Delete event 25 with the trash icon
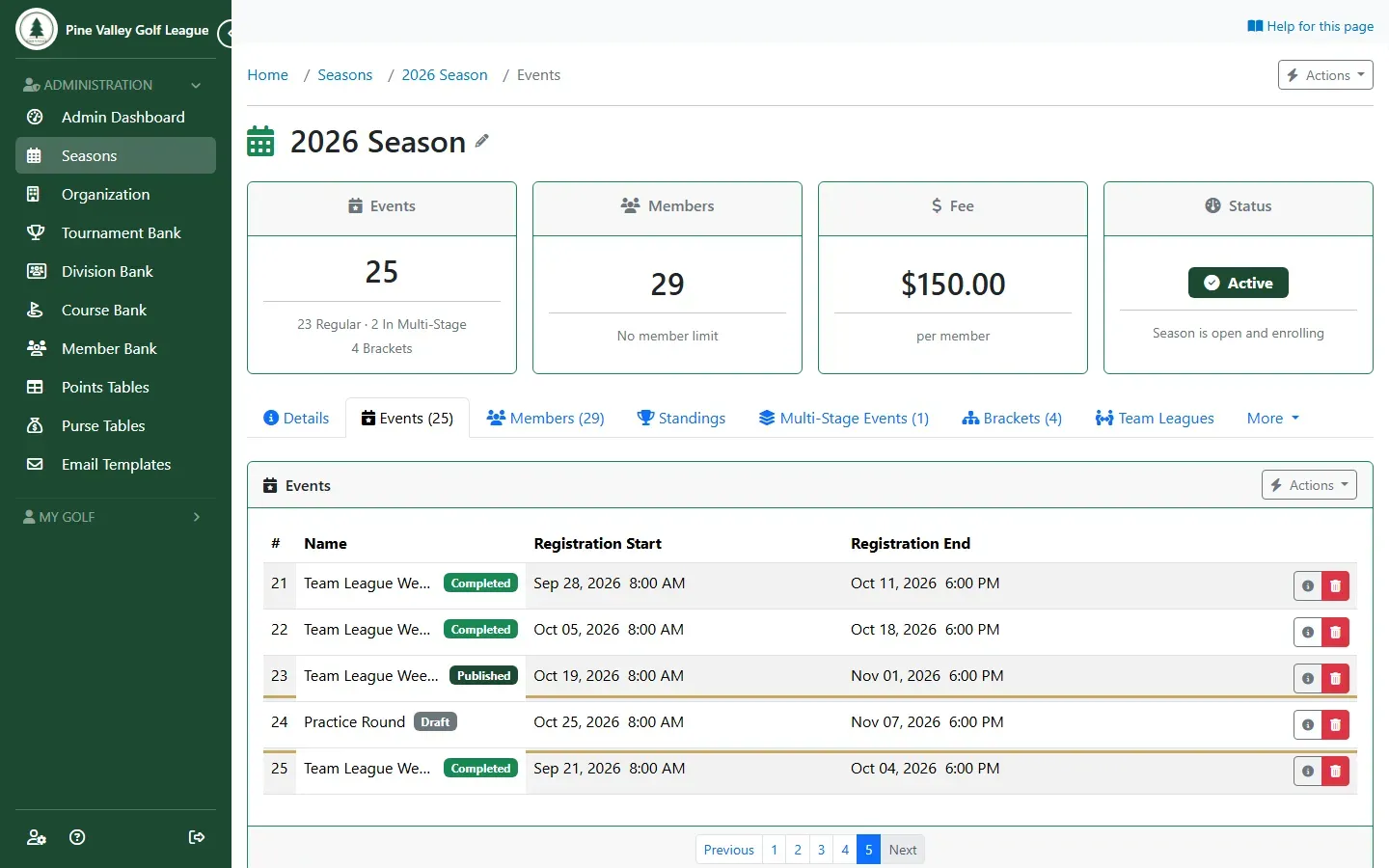Screen dimensions: 1389x868 coord(1335,771)
